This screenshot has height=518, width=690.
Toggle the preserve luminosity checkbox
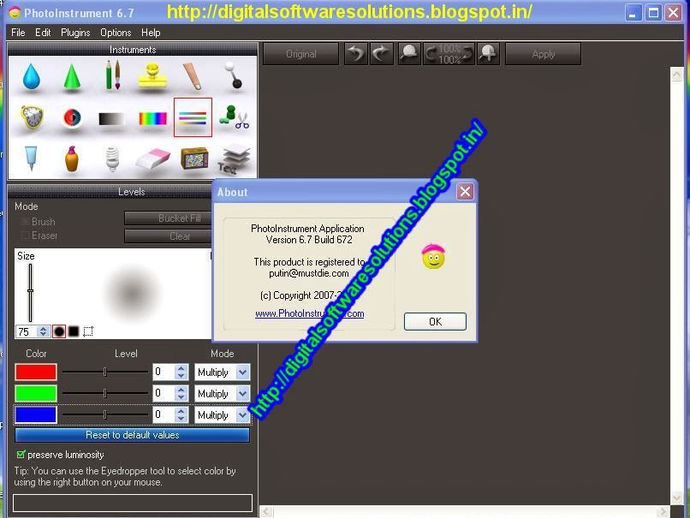(20, 454)
